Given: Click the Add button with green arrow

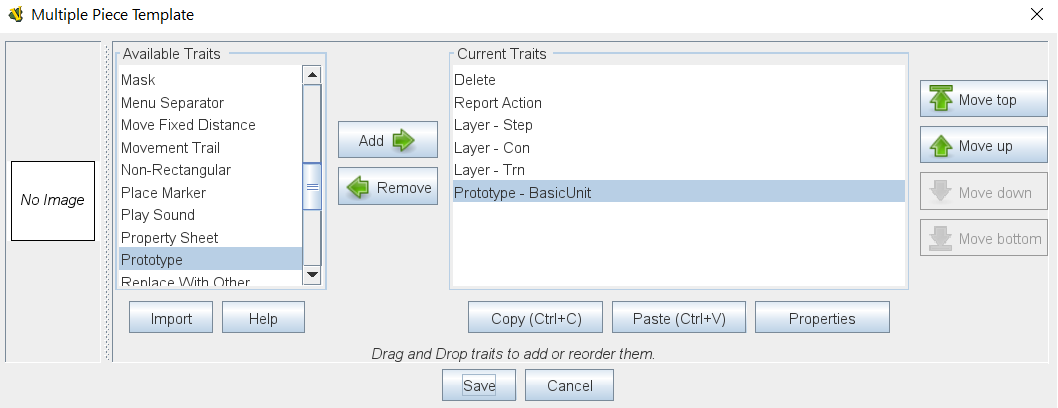Looking at the screenshot, I should [387, 141].
